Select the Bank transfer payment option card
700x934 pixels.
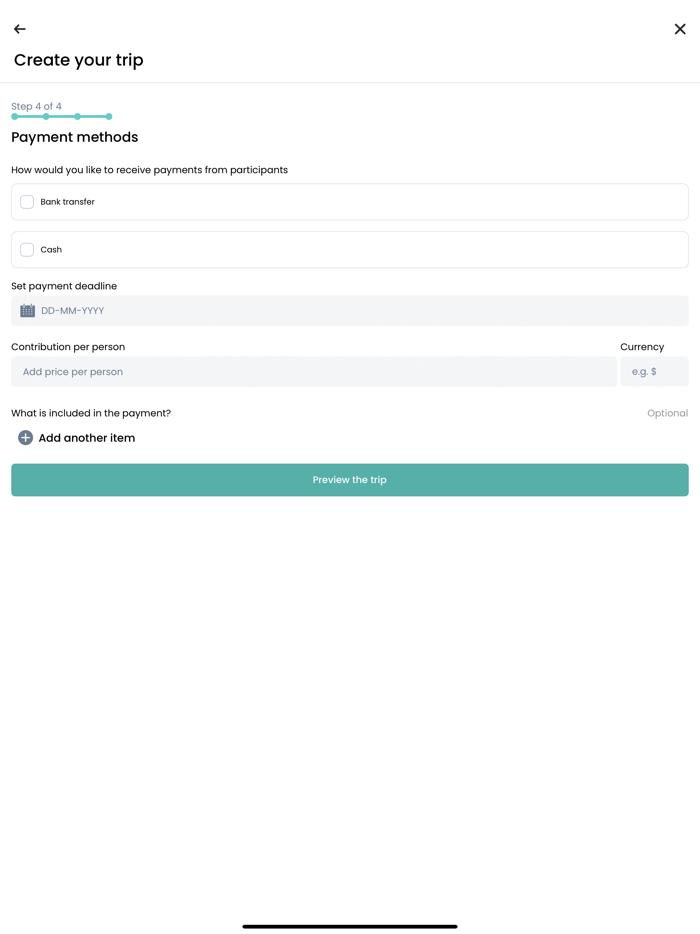tap(349, 201)
